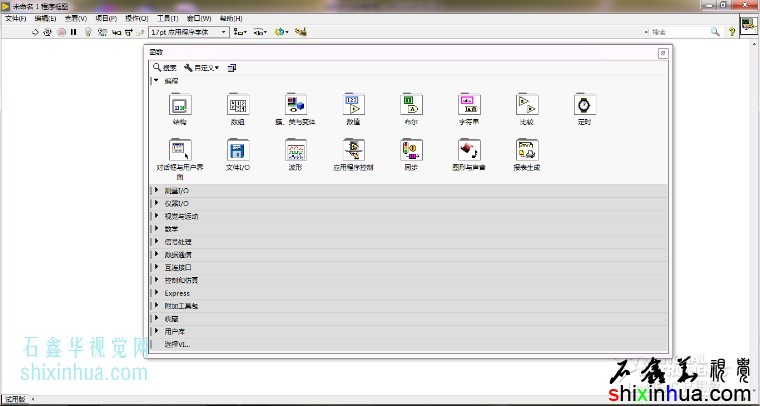Open the Boolean (布尔) palette

pos(410,104)
